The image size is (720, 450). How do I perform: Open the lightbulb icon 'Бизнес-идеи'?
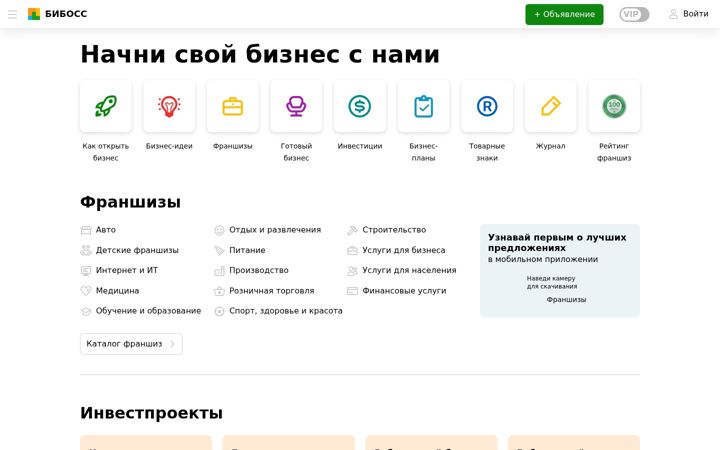tap(169, 106)
